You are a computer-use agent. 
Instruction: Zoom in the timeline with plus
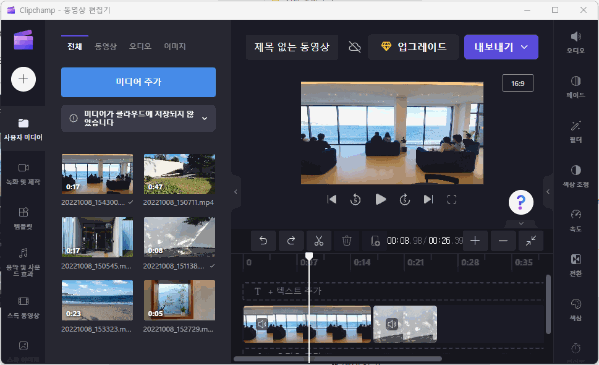pyautogui.click(x=475, y=241)
